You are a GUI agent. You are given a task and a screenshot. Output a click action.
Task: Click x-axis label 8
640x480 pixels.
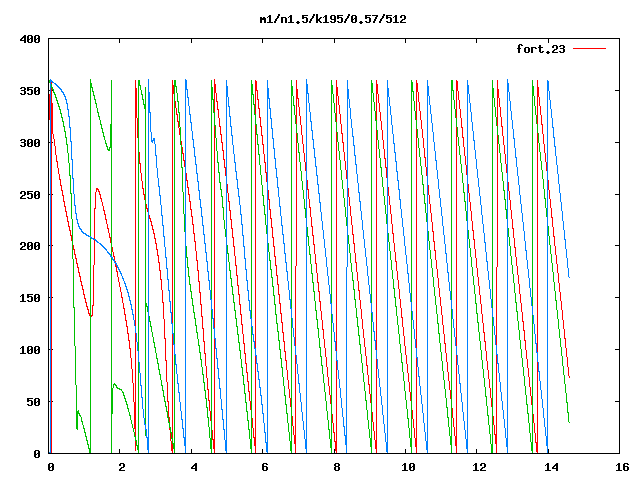(x=336, y=467)
